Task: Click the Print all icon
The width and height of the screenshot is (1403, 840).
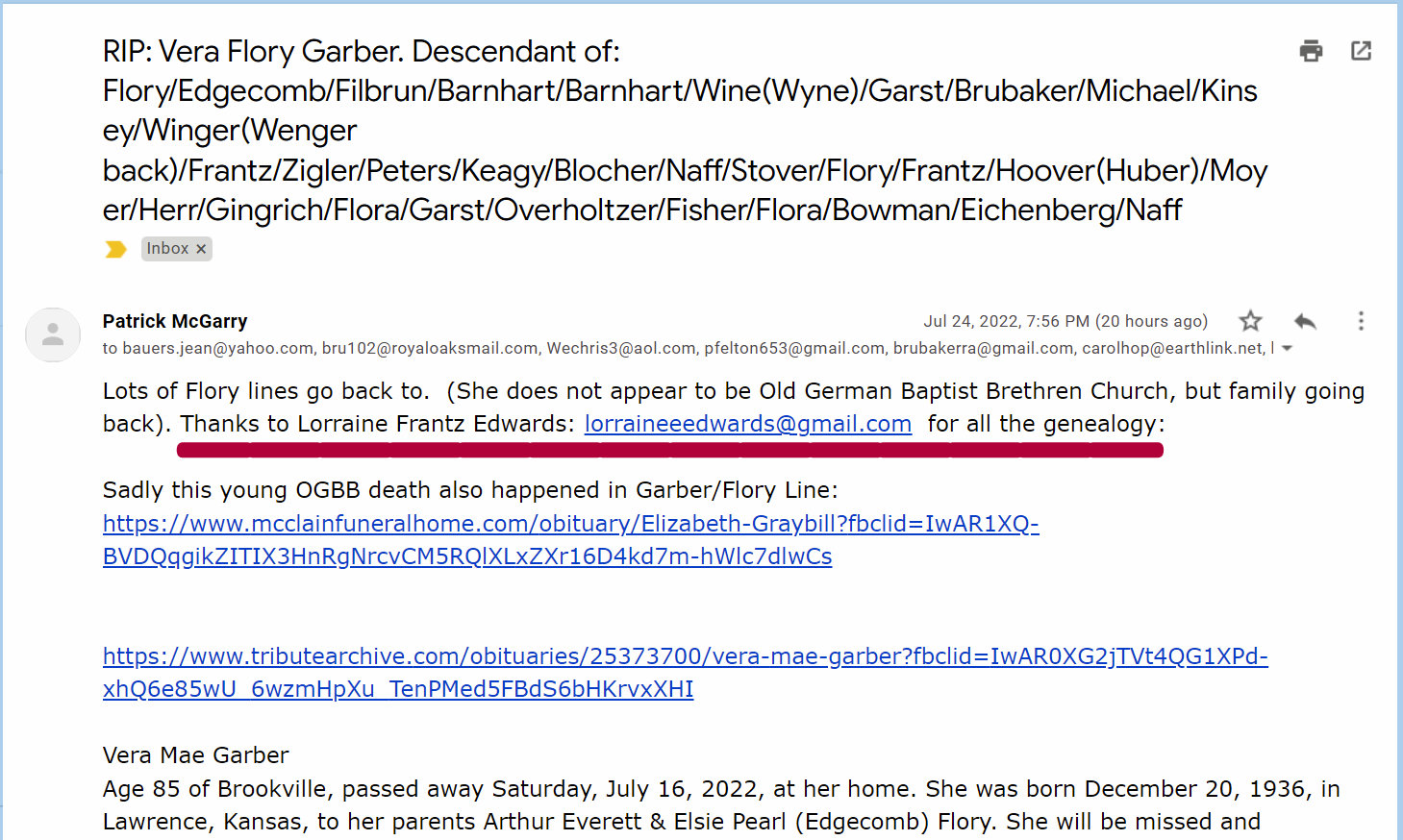Action: [x=1311, y=51]
